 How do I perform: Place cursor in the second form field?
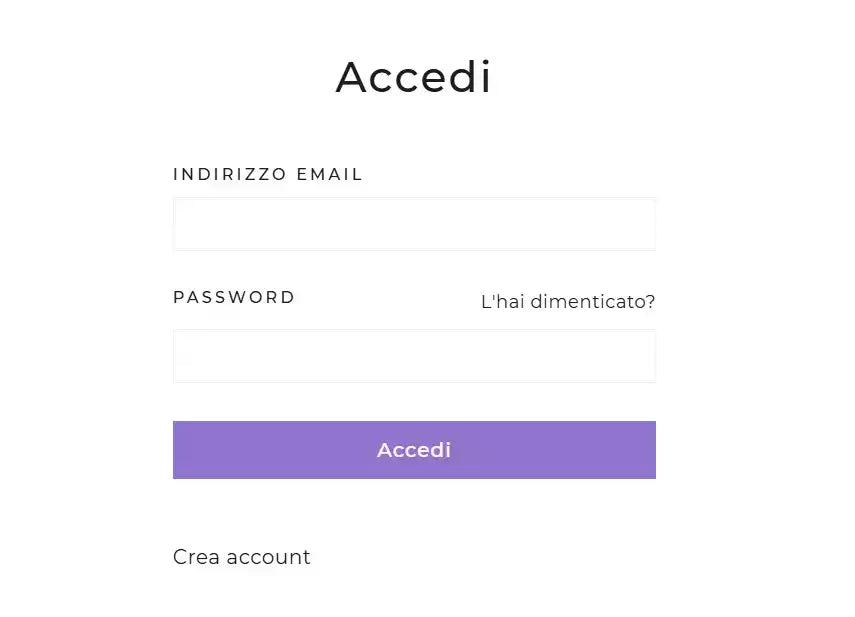pyautogui.click(x=414, y=356)
